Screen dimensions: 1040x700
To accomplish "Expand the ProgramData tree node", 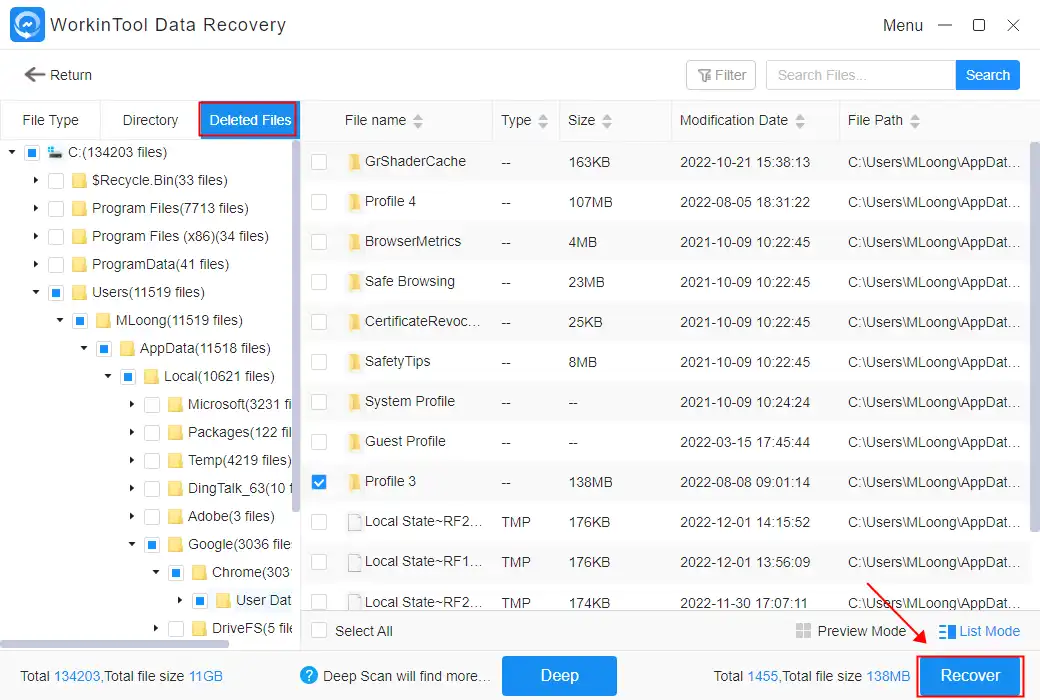I will [36, 264].
